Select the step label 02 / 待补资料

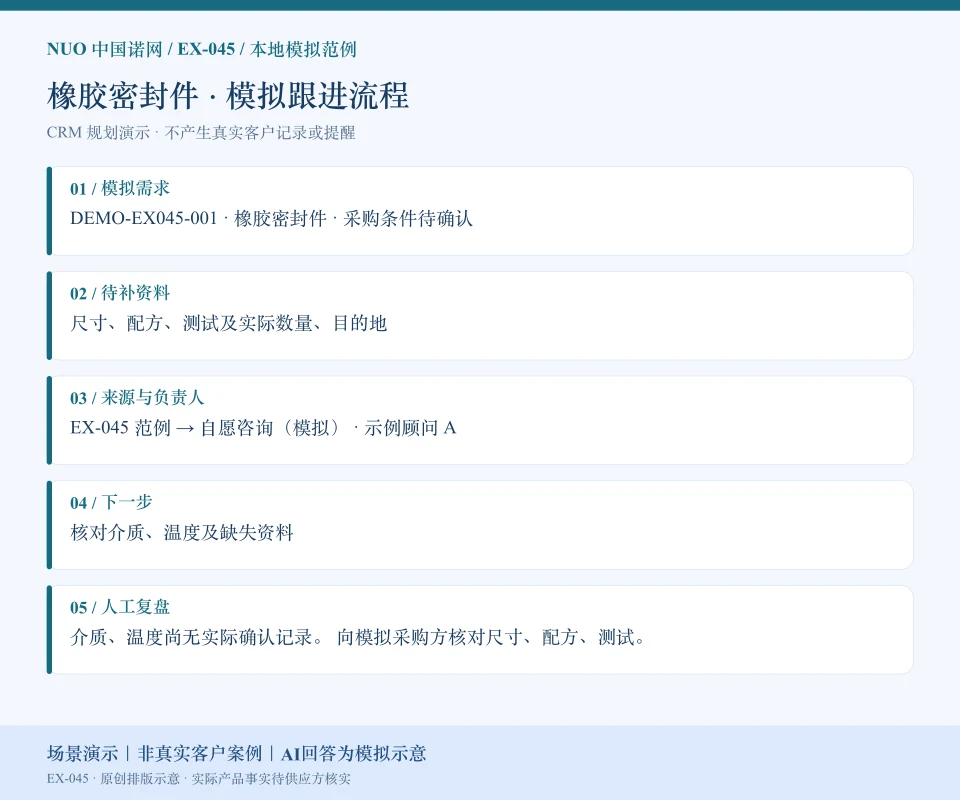[x=119, y=293]
